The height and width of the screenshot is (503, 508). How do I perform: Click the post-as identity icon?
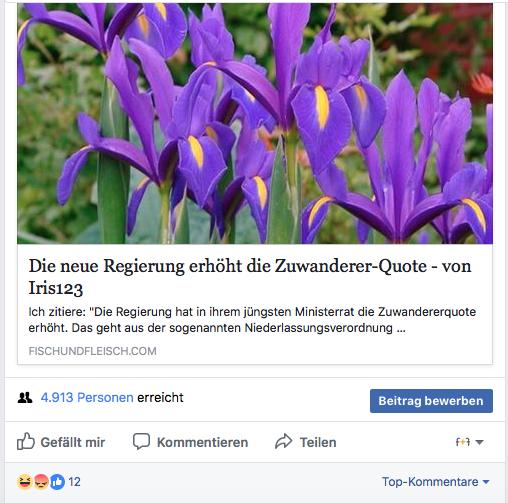click(463, 442)
